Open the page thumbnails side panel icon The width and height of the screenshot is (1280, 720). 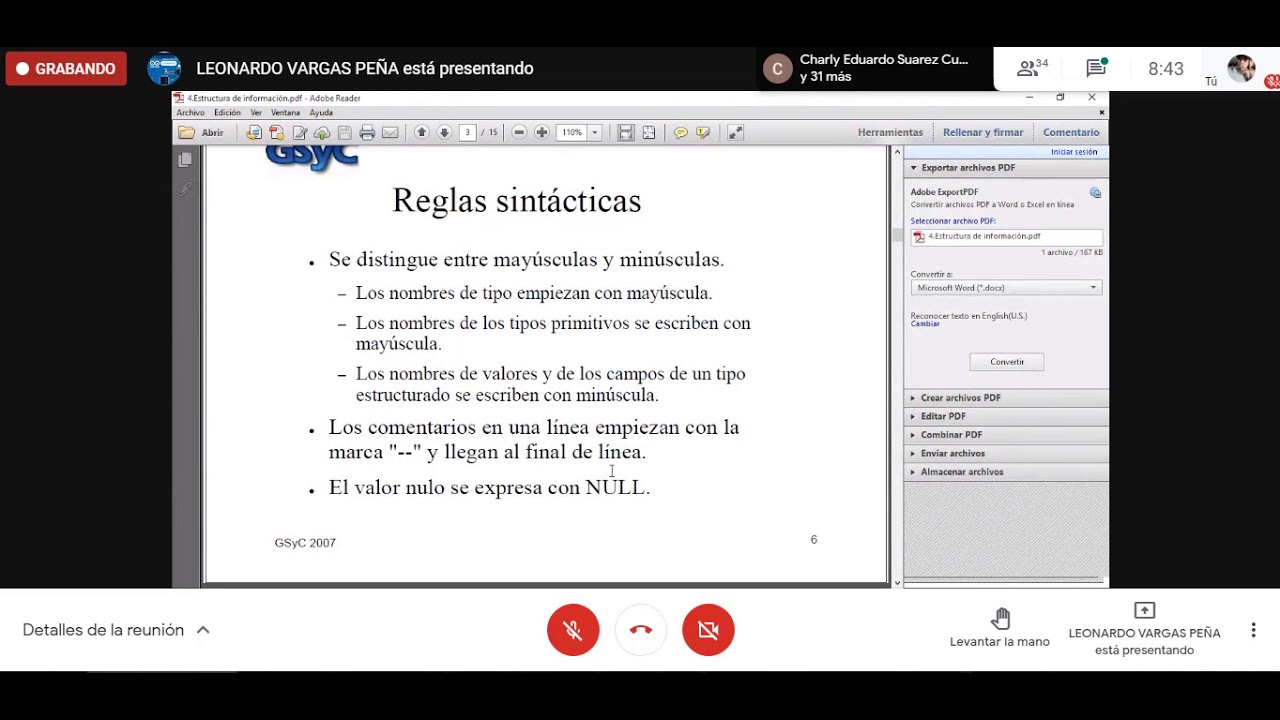185,160
